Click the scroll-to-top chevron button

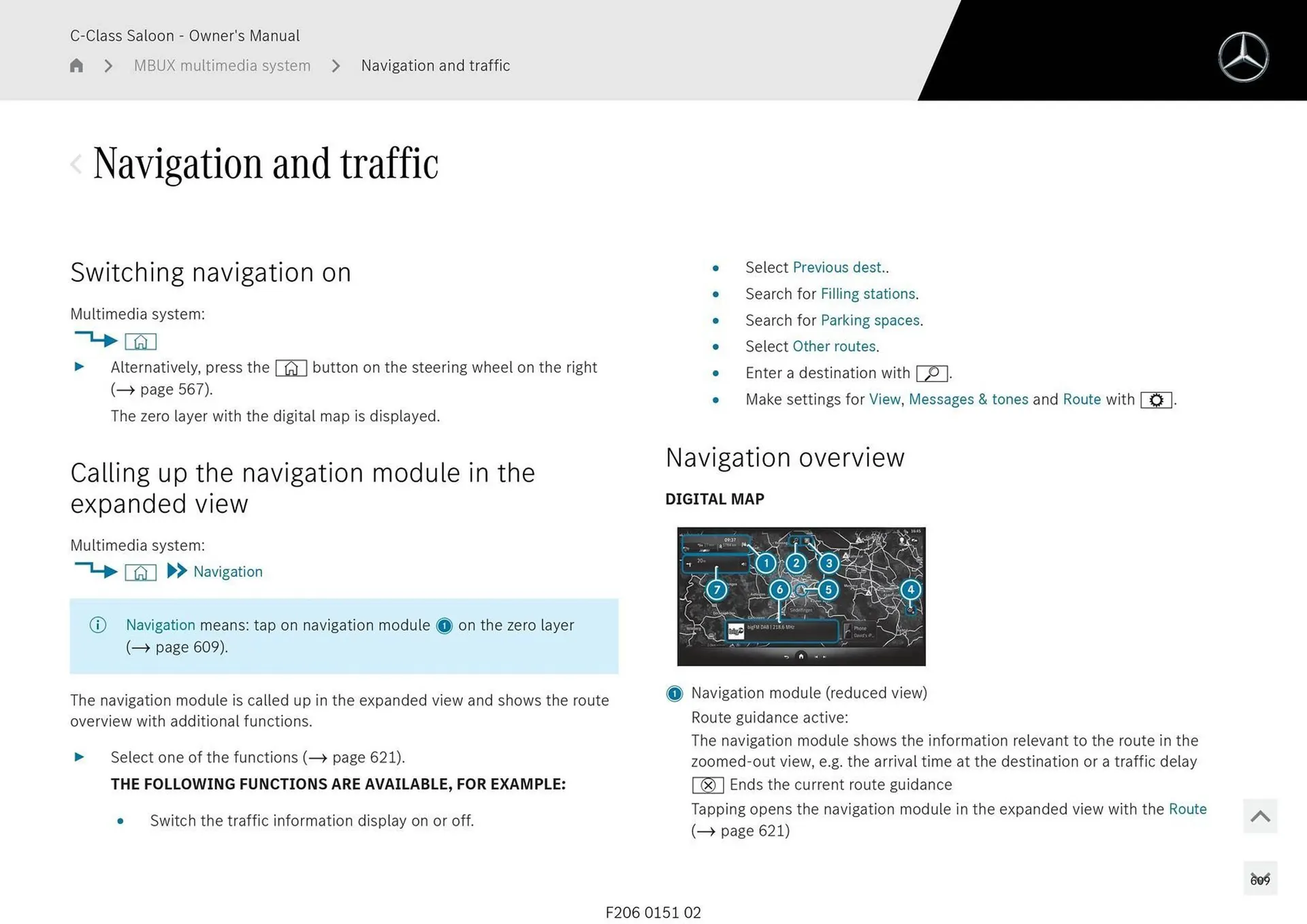click(1259, 816)
